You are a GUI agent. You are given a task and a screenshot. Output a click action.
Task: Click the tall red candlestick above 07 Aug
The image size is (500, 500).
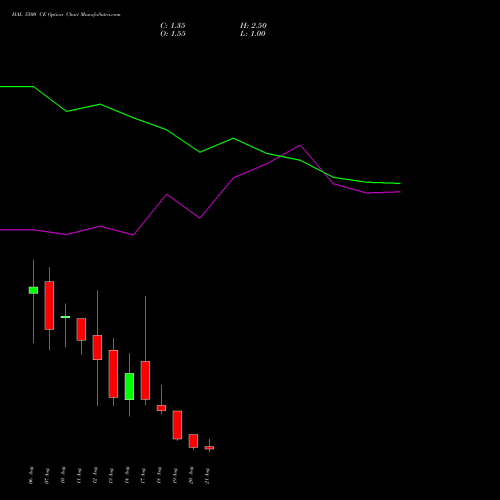(49, 305)
